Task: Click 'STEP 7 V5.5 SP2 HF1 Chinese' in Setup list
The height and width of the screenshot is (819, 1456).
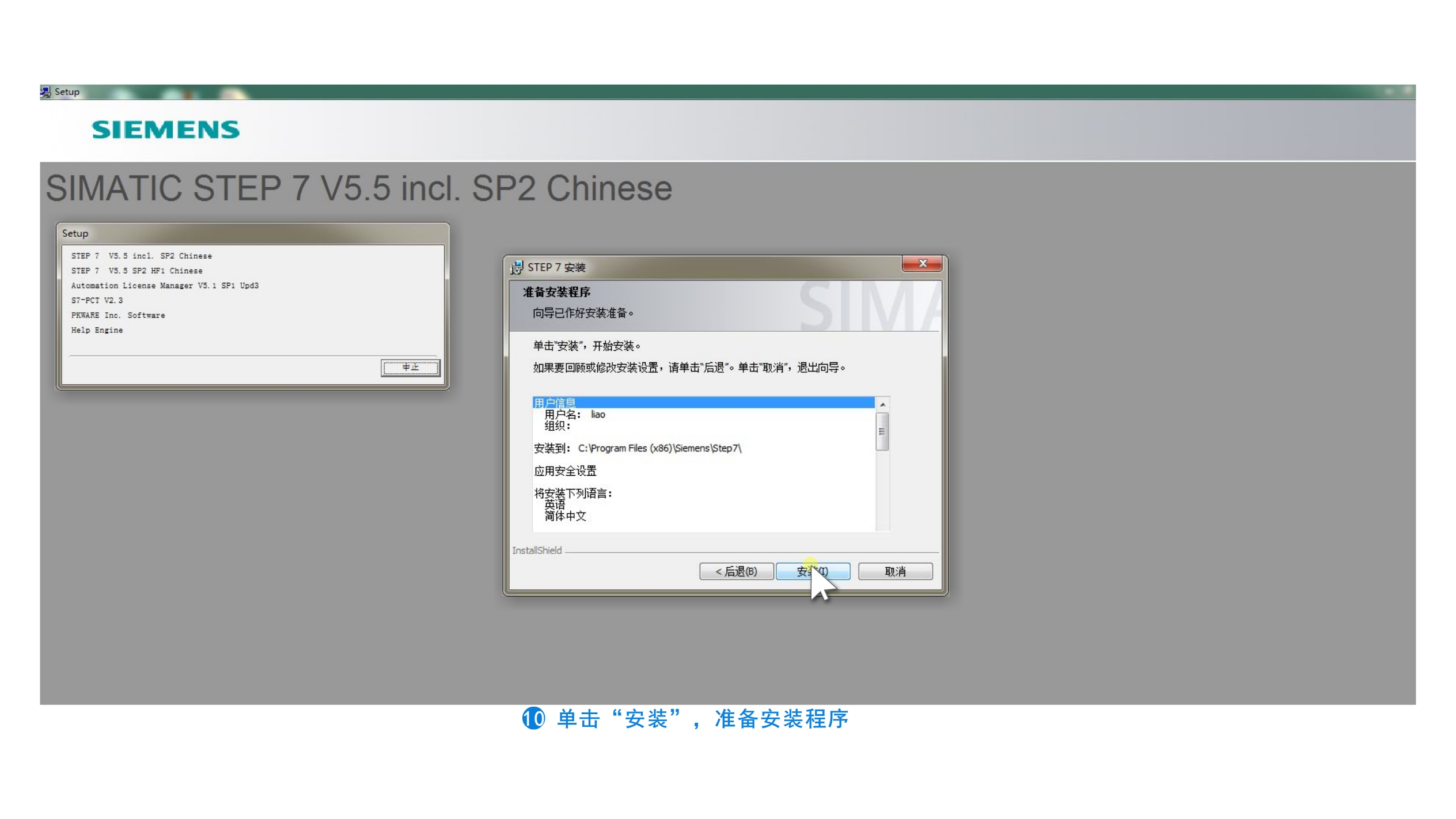Action: coord(136,271)
